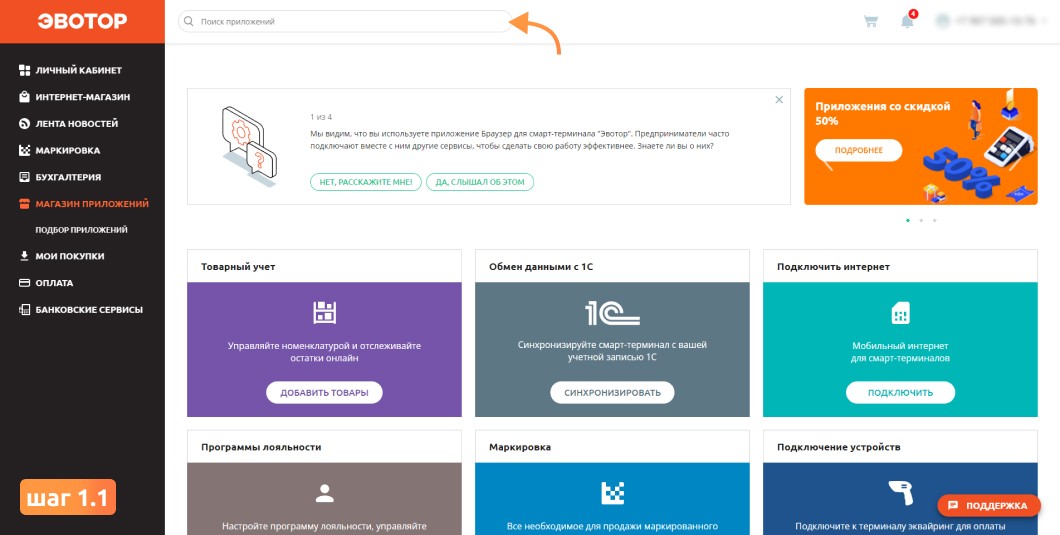Open the notifications bell icon
This screenshot has width=1060, height=535.
(x=907, y=22)
